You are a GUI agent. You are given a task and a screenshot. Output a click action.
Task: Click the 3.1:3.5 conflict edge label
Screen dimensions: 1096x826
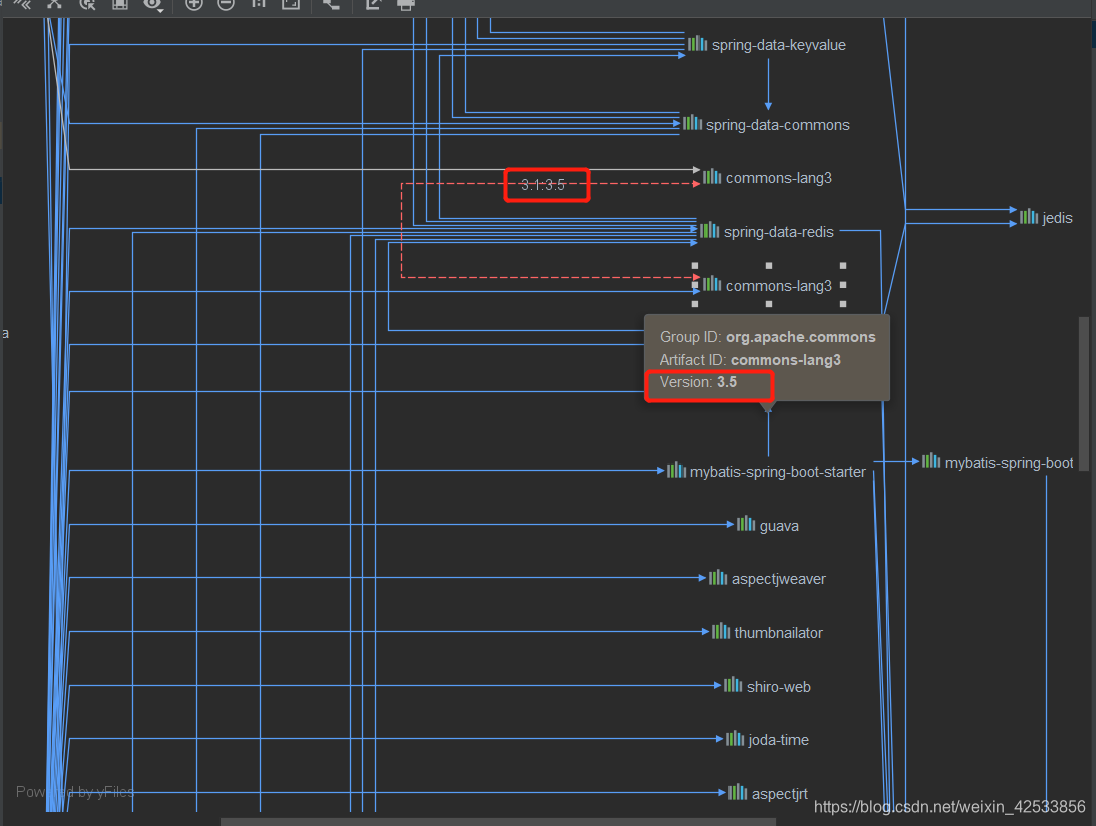tap(543, 185)
